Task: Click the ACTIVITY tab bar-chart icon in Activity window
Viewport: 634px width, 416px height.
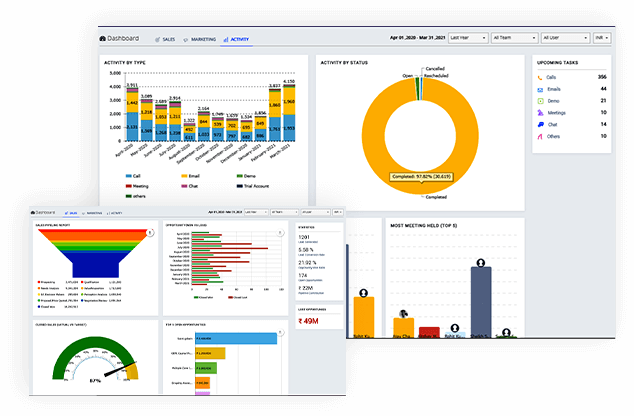Action: [226, 39]
